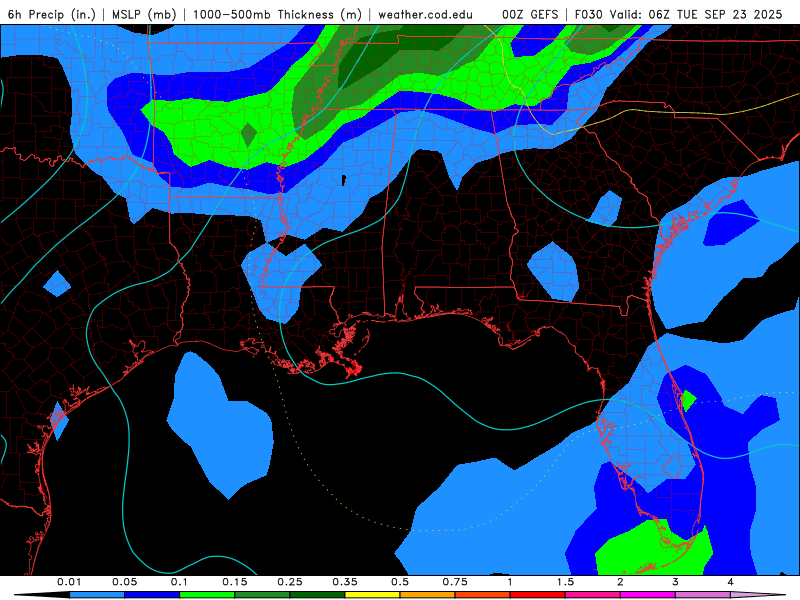Click the lavender arrow at legend's right end
Viewport: 800px width, 600px height.
pos(758,595)
